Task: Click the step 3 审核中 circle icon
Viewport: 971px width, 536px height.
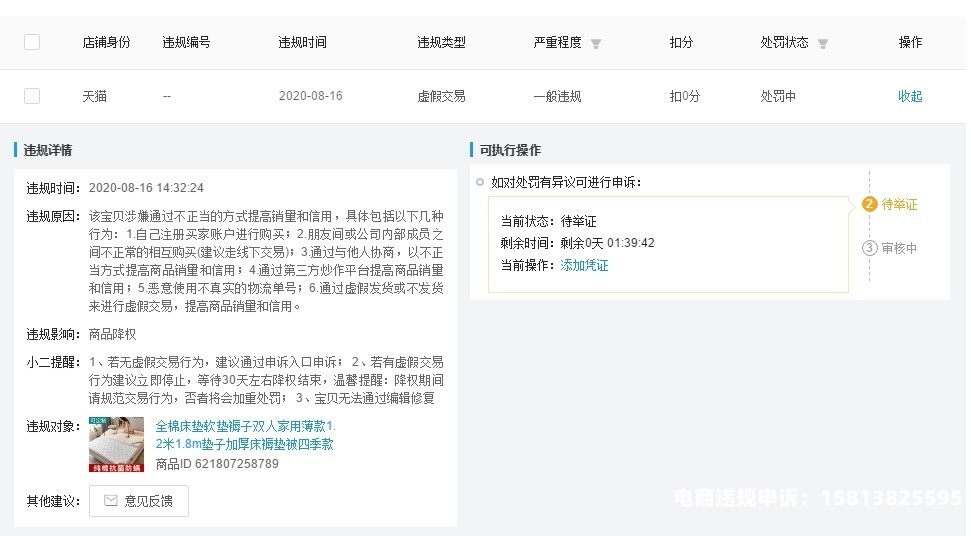Action: pos(869,248)
